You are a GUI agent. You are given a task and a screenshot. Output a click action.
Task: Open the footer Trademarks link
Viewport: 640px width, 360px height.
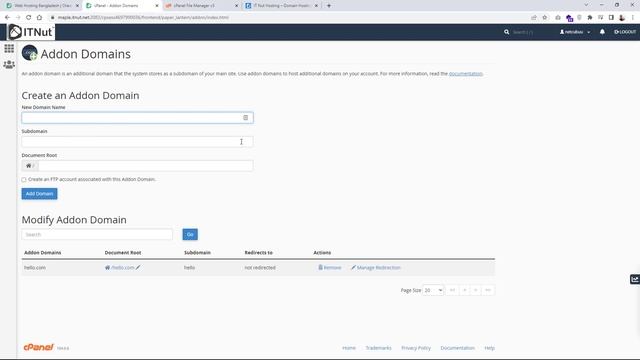378,348
